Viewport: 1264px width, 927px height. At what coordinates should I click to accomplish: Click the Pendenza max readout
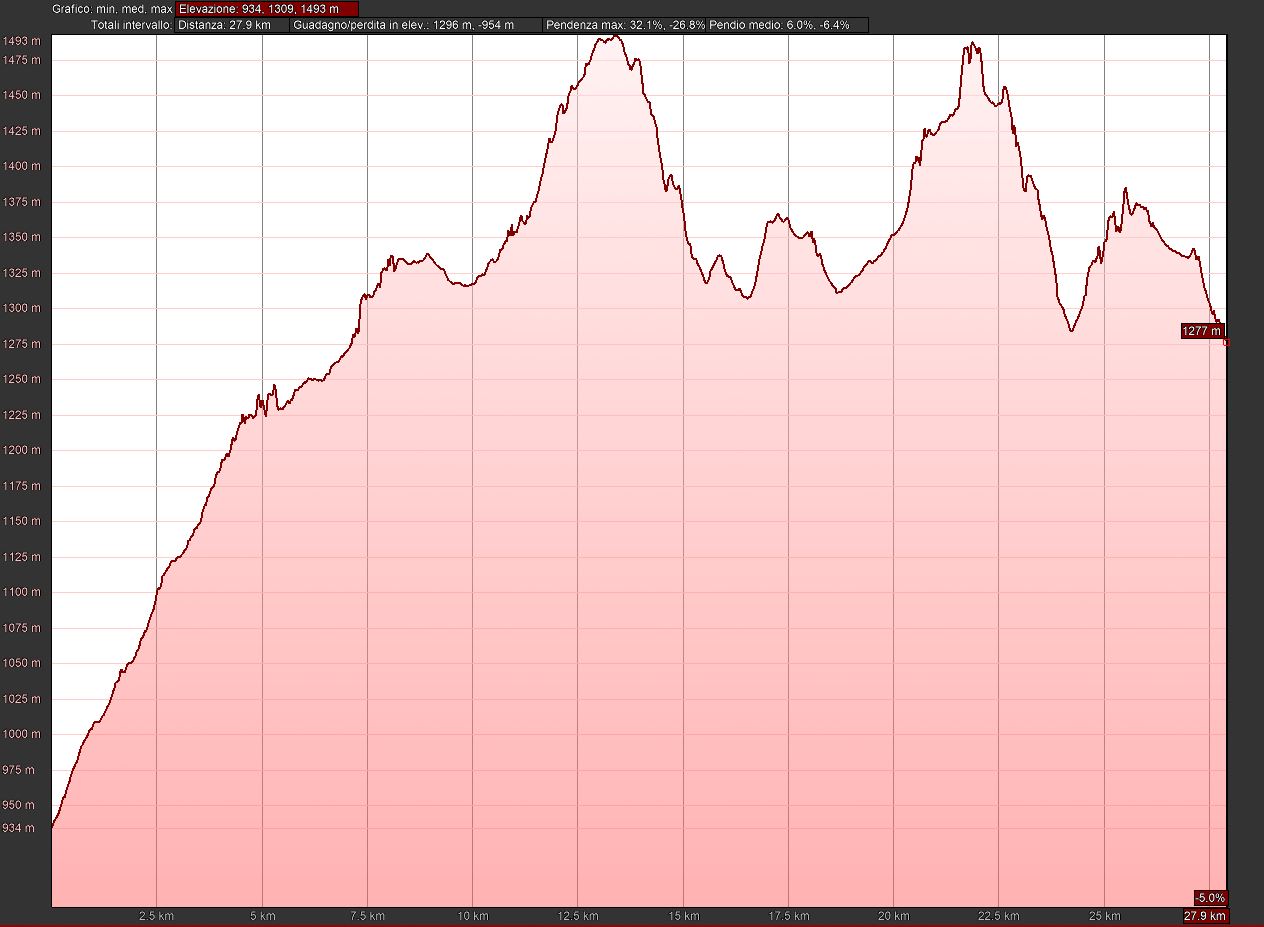pyautogui.click(x=625, y=25)
